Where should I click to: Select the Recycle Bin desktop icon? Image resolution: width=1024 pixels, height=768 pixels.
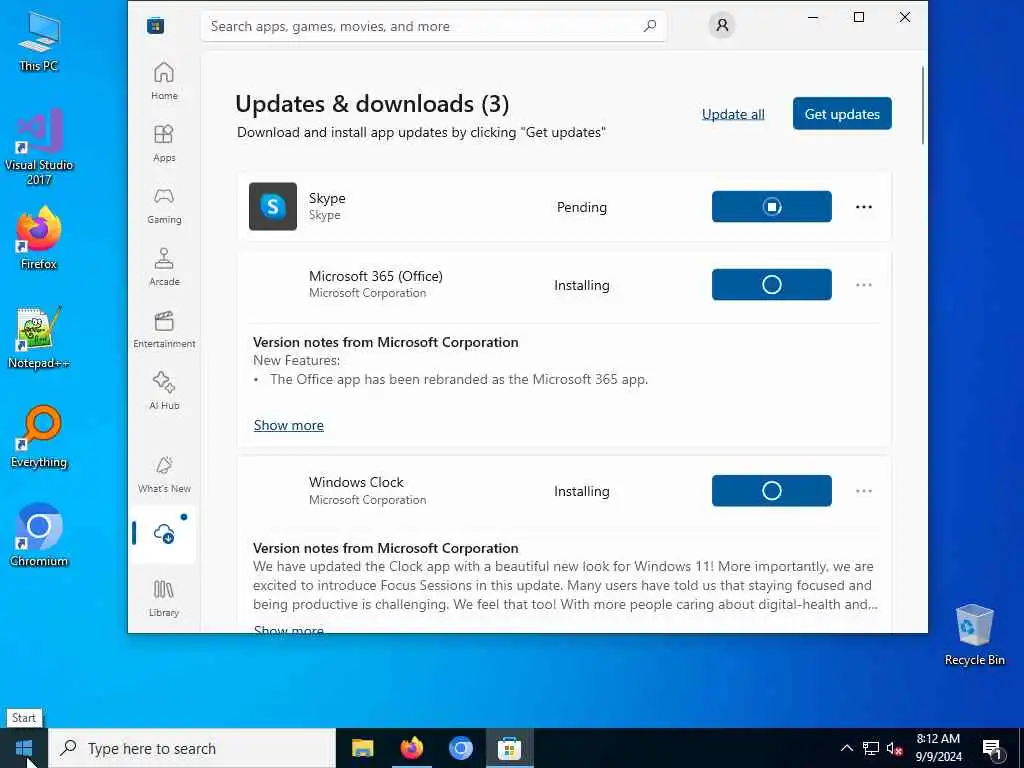[974, 635]
